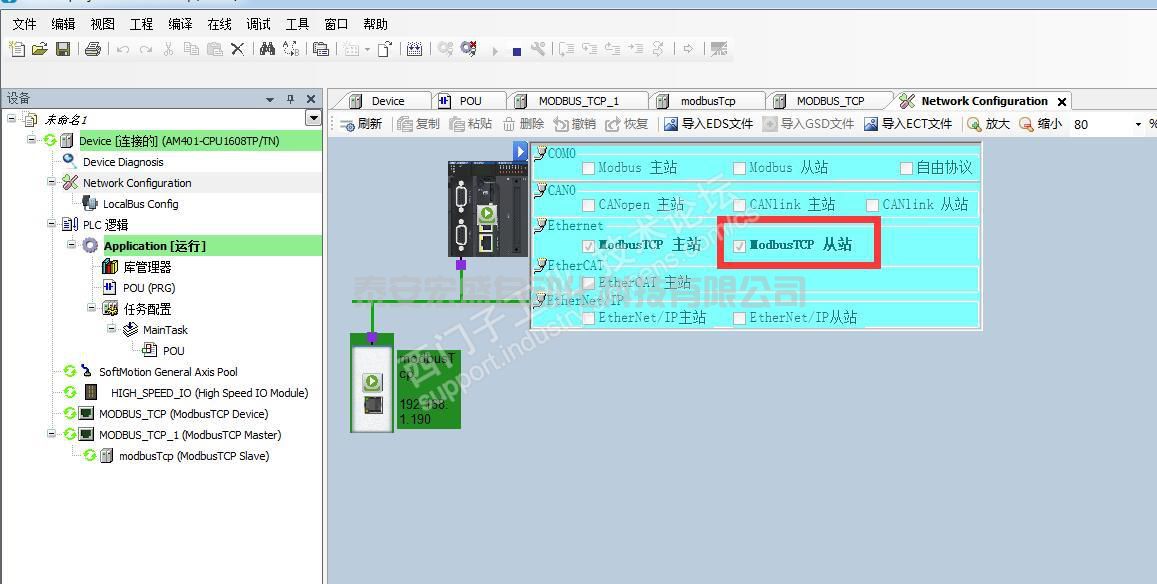Screen dimensions: 1157x584
Task: Collapse the PLC 逻辑 tree node
Action: pos(52,224)
